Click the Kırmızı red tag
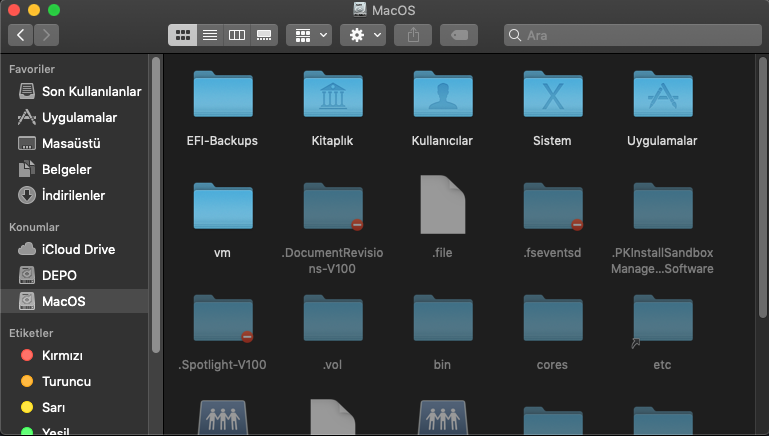The image size is (769, 436). tap(62, 355)
